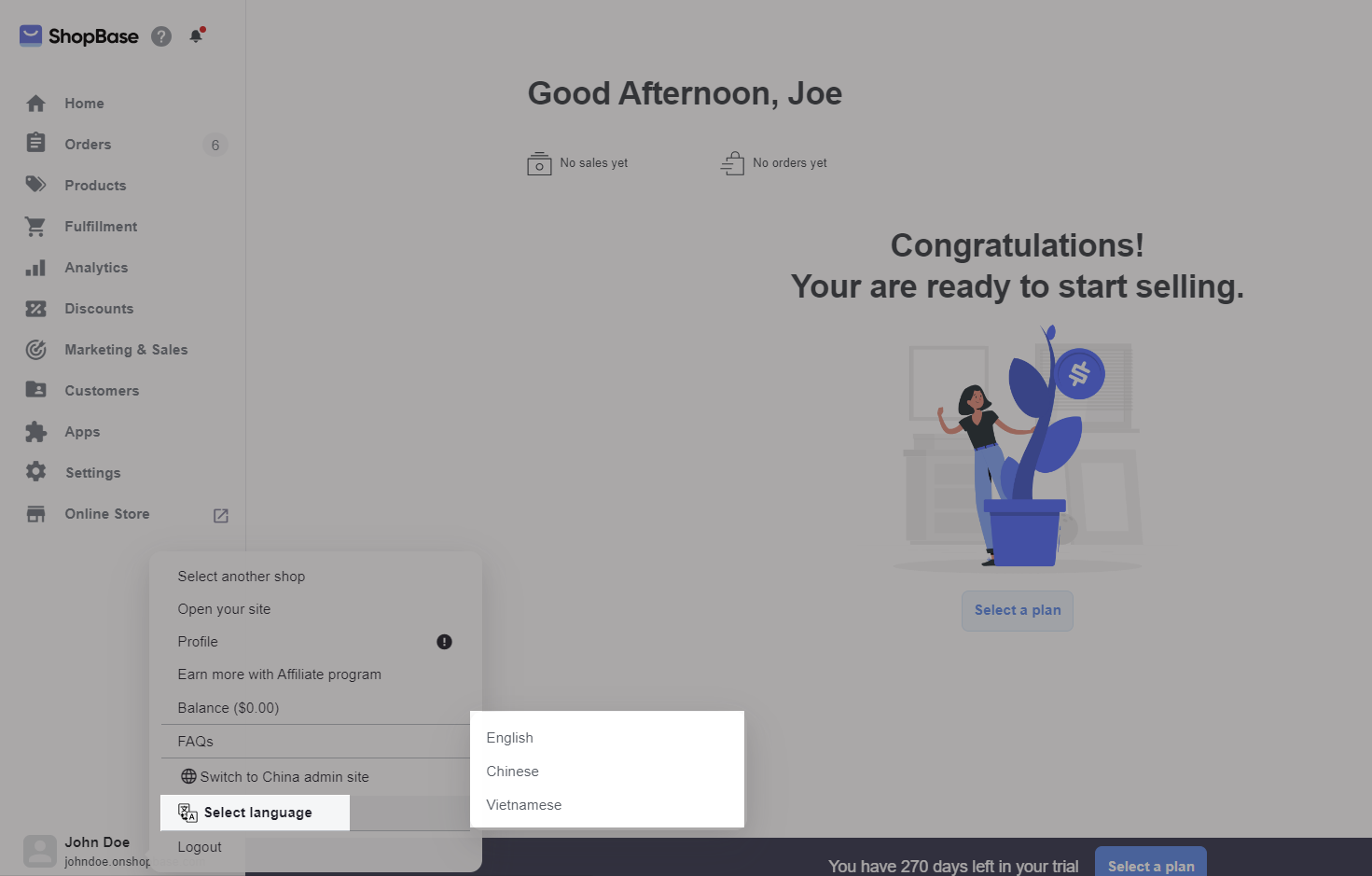1372x876 pixels.
Task: Open Orders from the sidebar
Action: pyautogui.click(x=88, y=145)
